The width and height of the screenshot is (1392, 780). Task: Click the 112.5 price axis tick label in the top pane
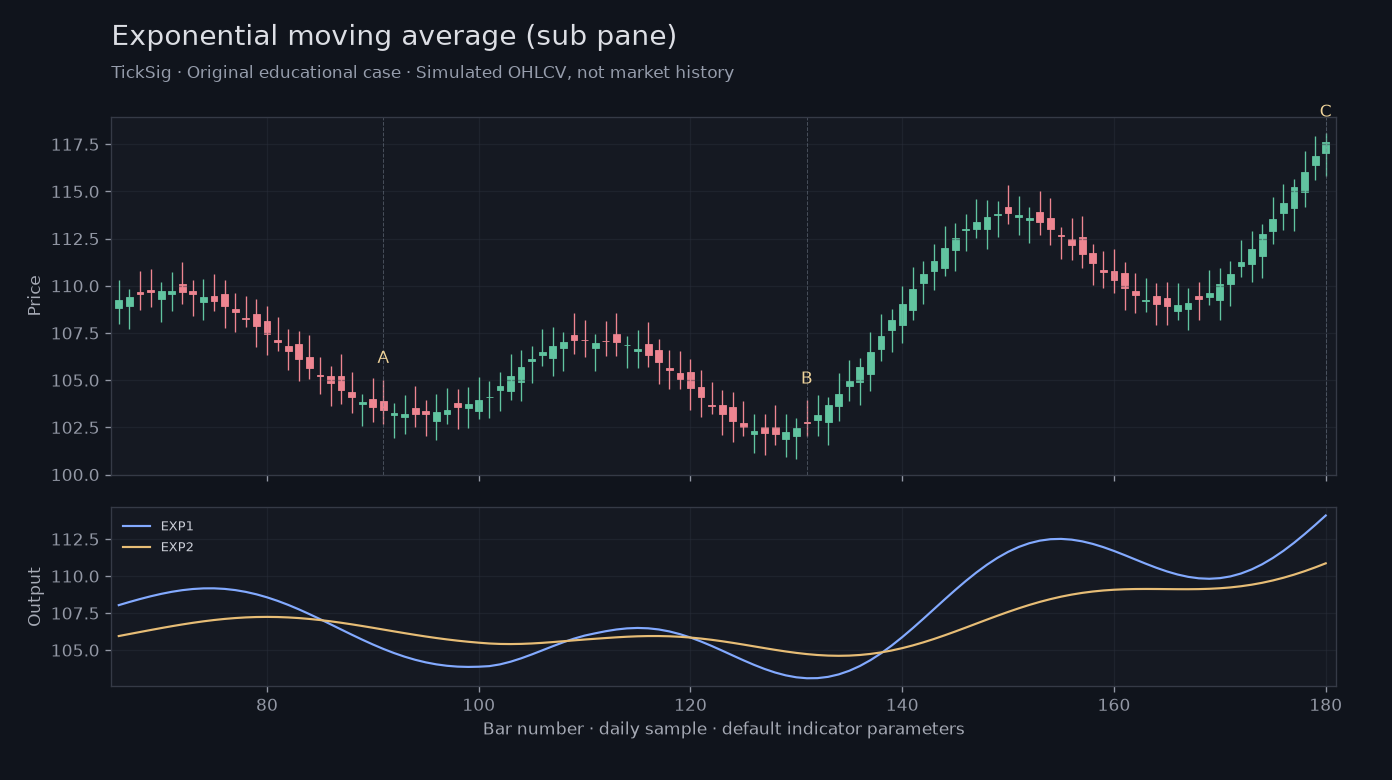pyautogui.click(x=75, y=239)
